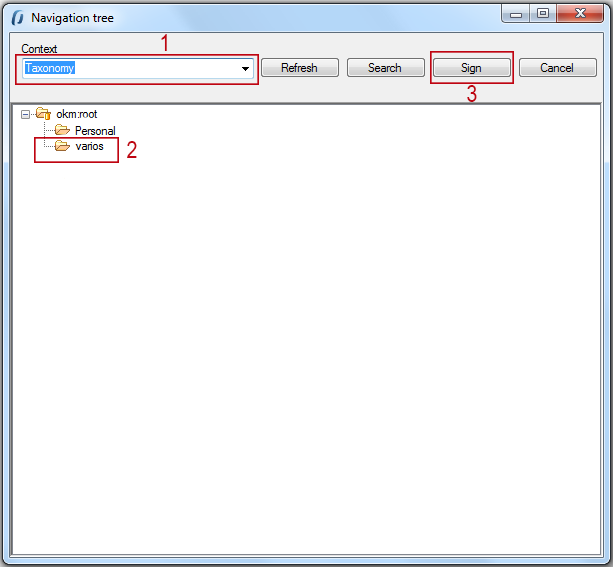The image size is (613, 567).
Task: Click the varios folder icon
Action: coord(62,146)
